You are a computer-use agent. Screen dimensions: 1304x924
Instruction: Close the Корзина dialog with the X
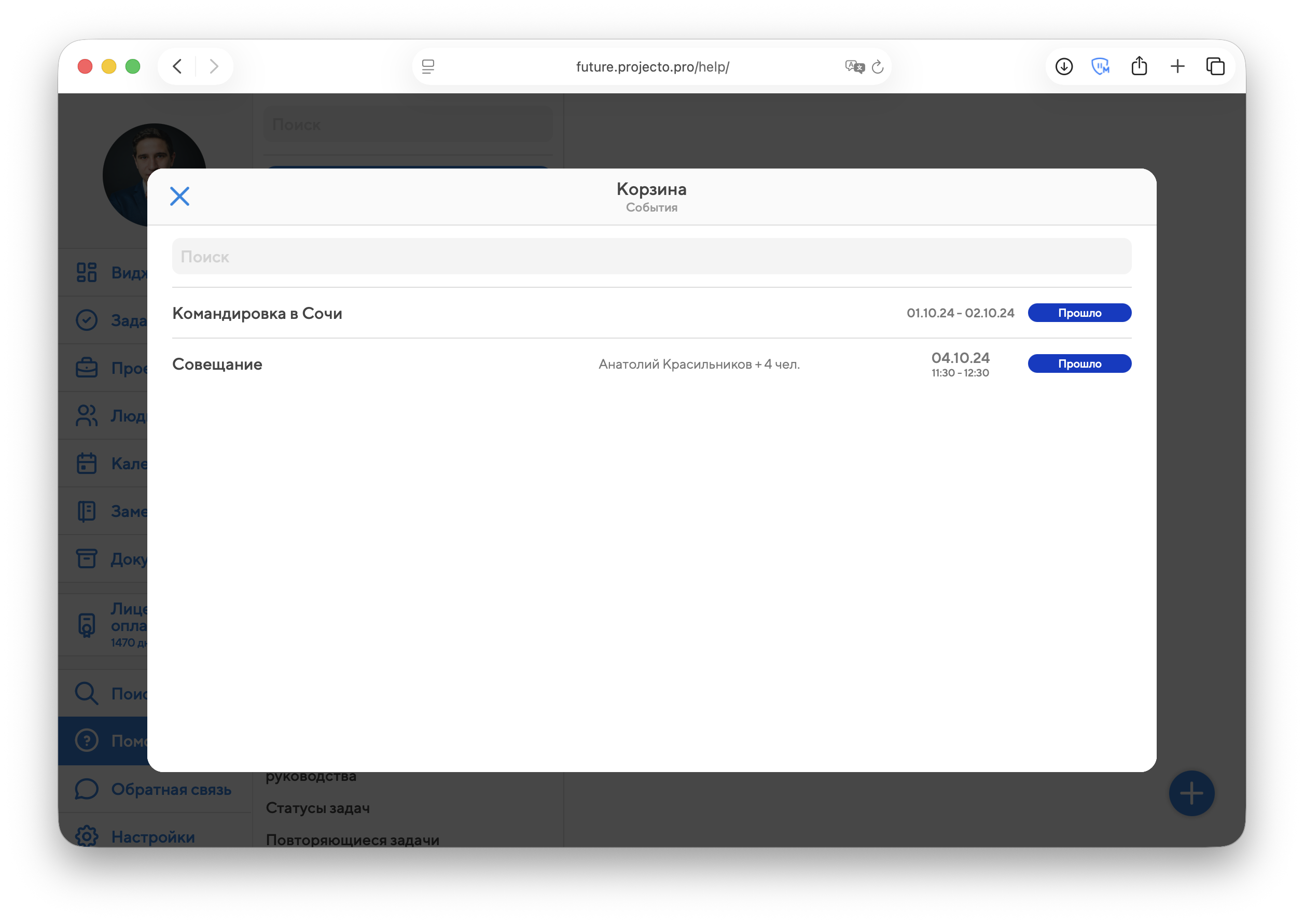coord(179,197)
